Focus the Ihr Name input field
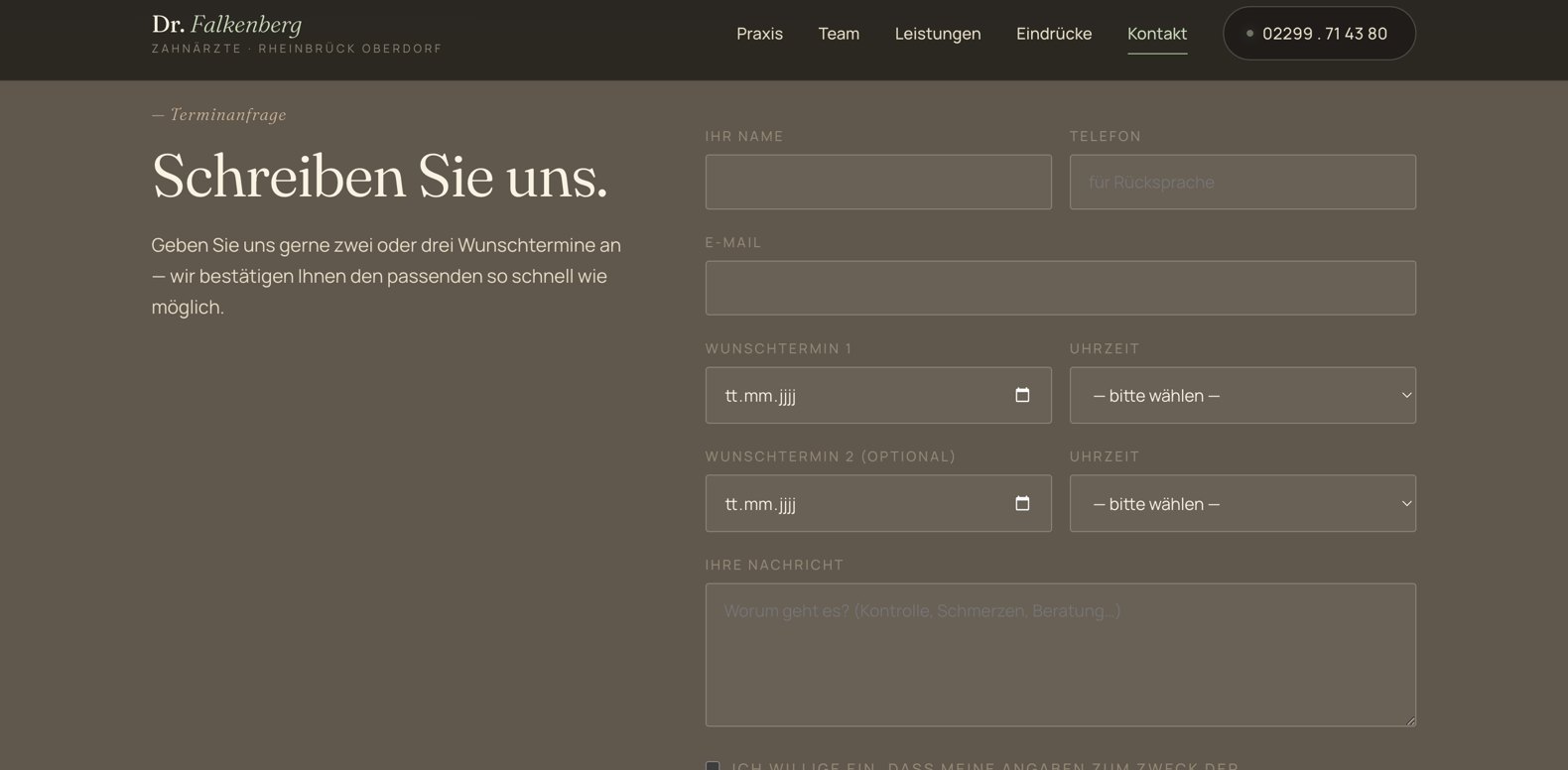Image resolution: width=1568 pixels, height=770 pixels. [x=878, y=182]
